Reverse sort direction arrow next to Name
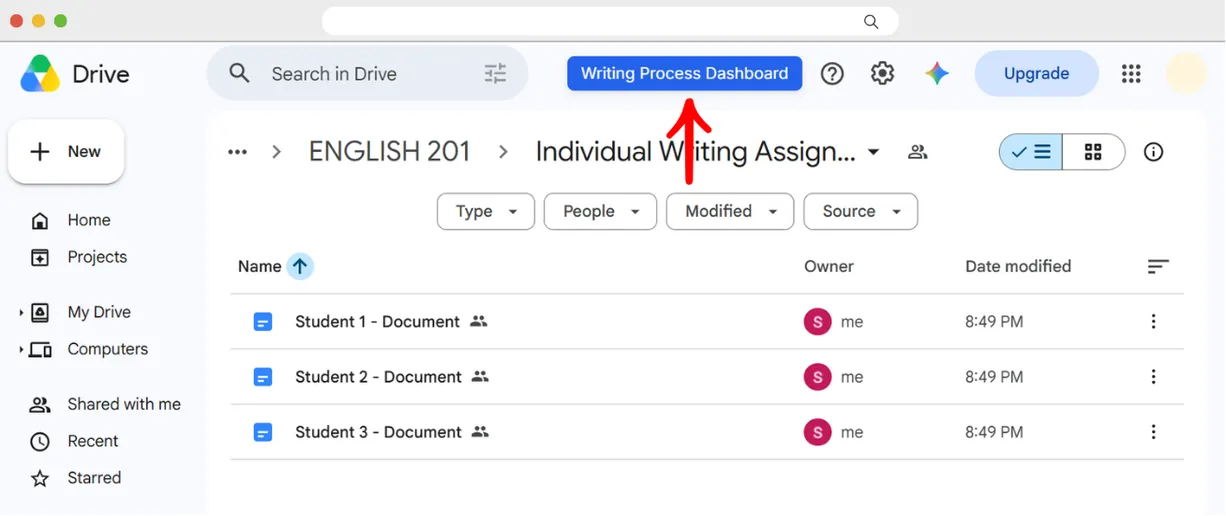This screenshot has width=1226, height=516. (300, 266)
